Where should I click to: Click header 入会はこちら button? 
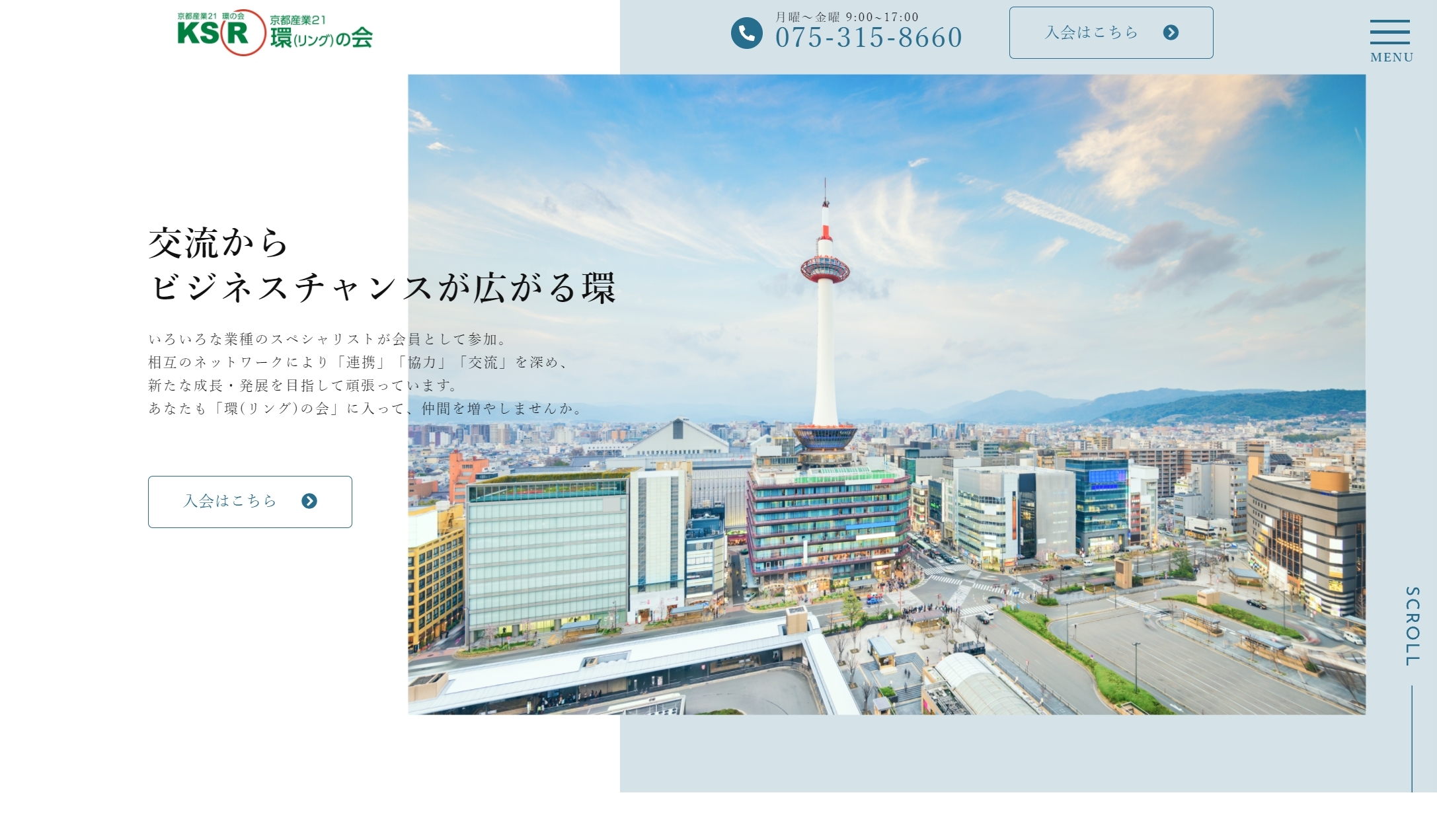pos(1111,32)
